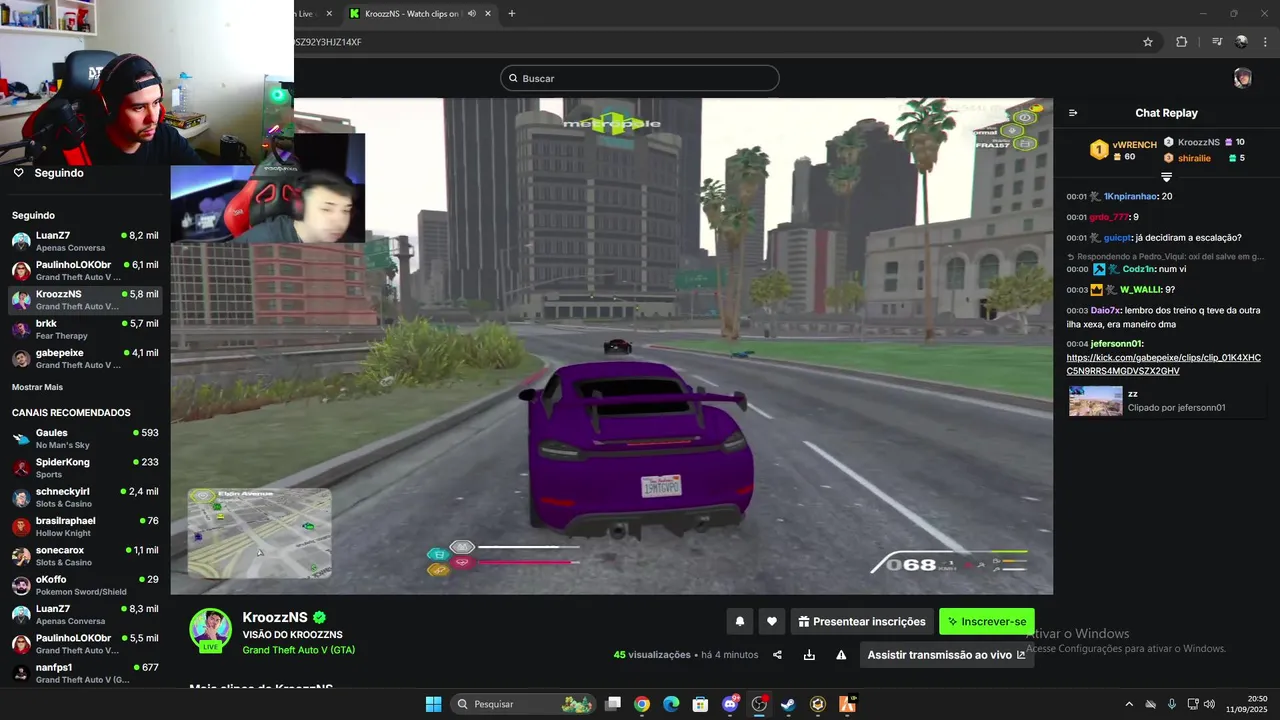Screen dimensions: 1280x720
Task: Open Google Chrome from the taskbar
Action: click(642, 704)
